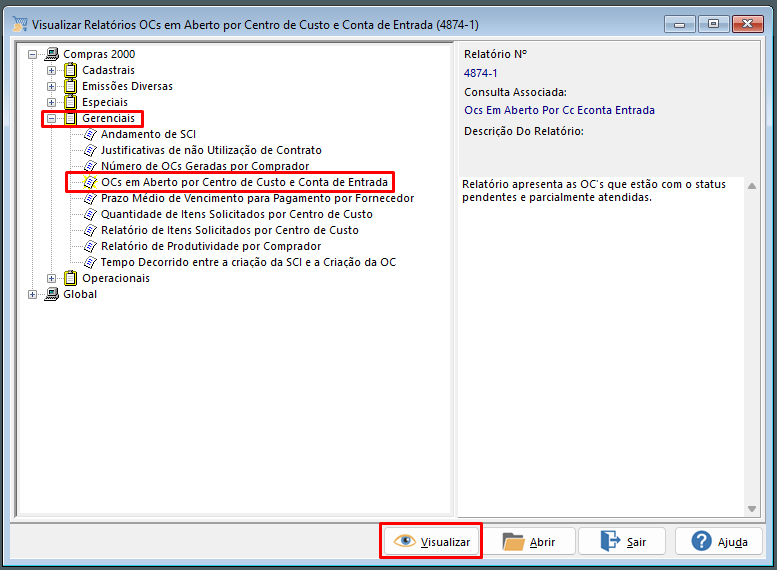Image resolution: width=777 pixels, height=570 pixels.
Task: Click the Emissões Diversas clipboard icon
Action: pyautogui.click(x=71, y=86)
